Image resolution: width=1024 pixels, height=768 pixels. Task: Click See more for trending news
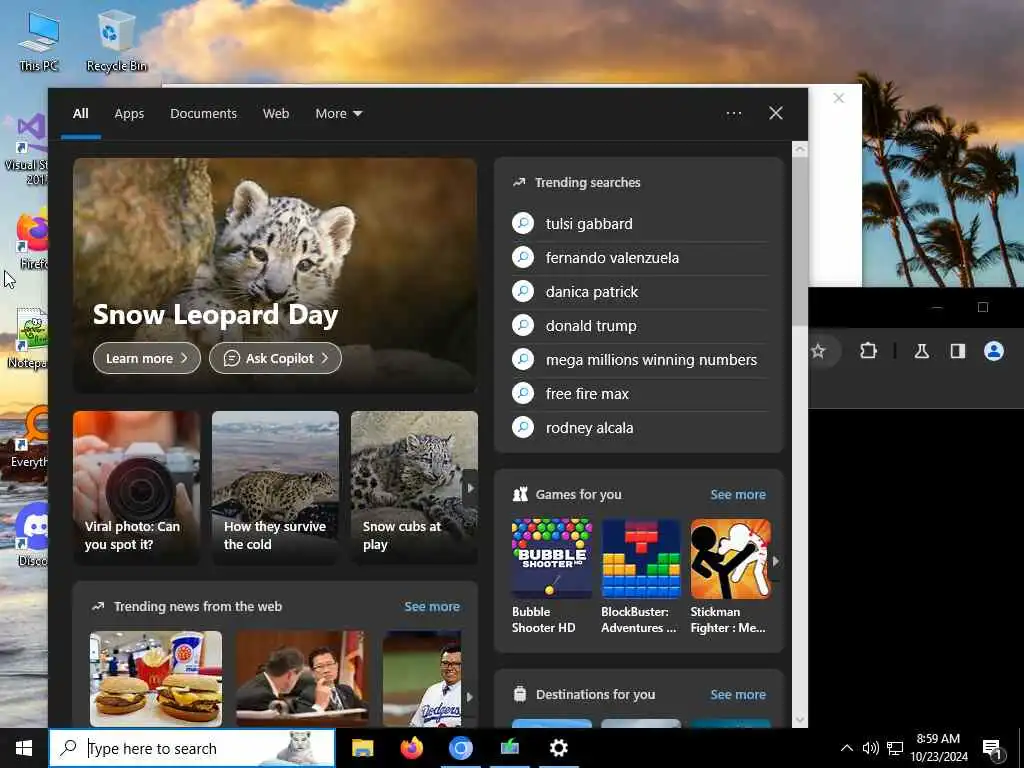[x=432, y=606]
